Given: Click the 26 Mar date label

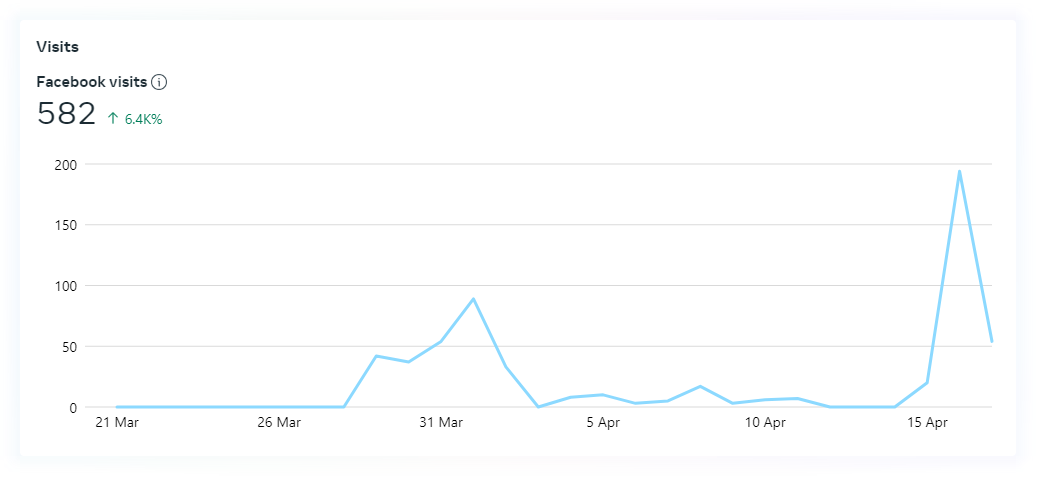Looking at the screenshot, I should point(278,423).
